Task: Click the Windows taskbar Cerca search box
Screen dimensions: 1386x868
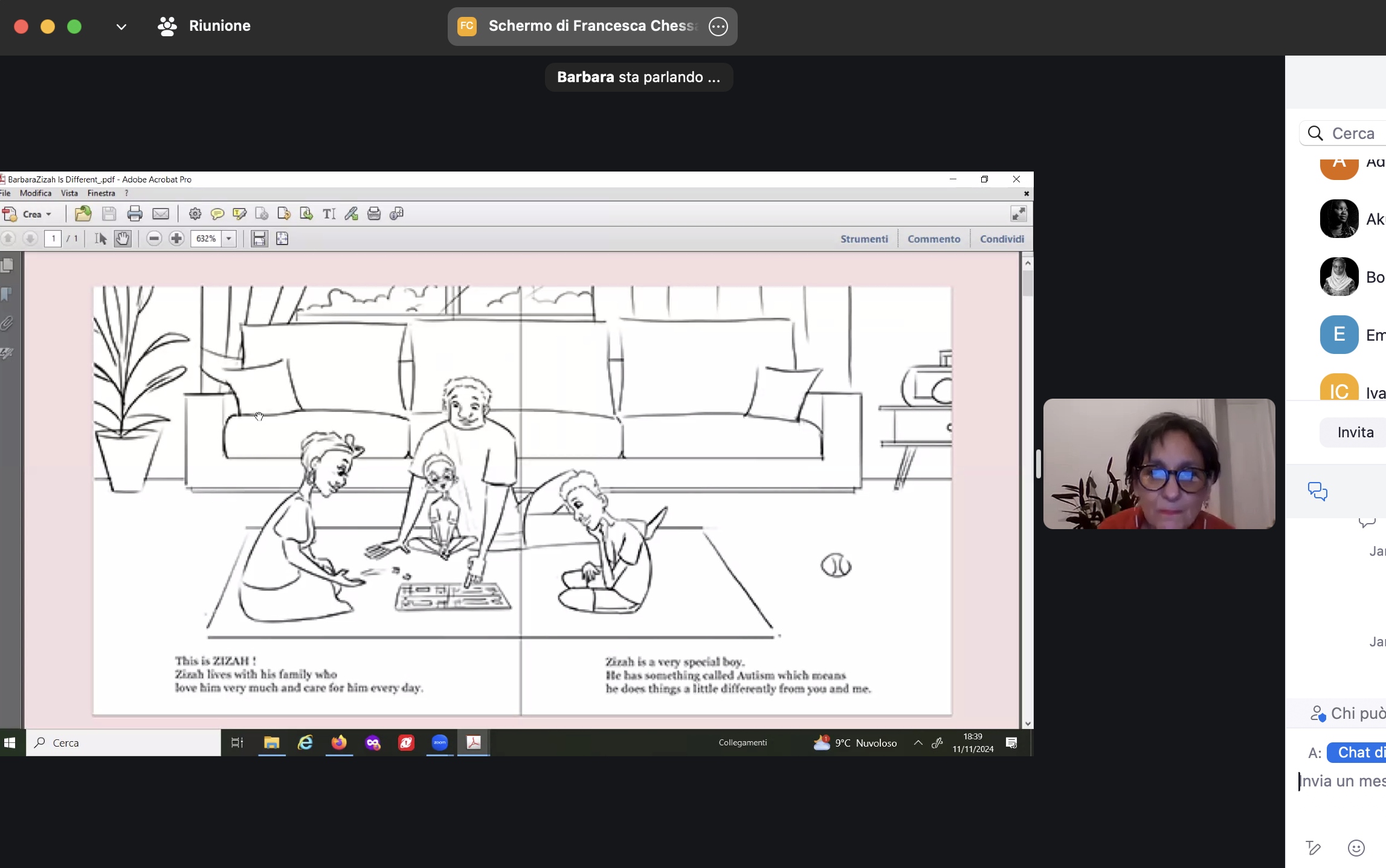Action: [123, 743]
